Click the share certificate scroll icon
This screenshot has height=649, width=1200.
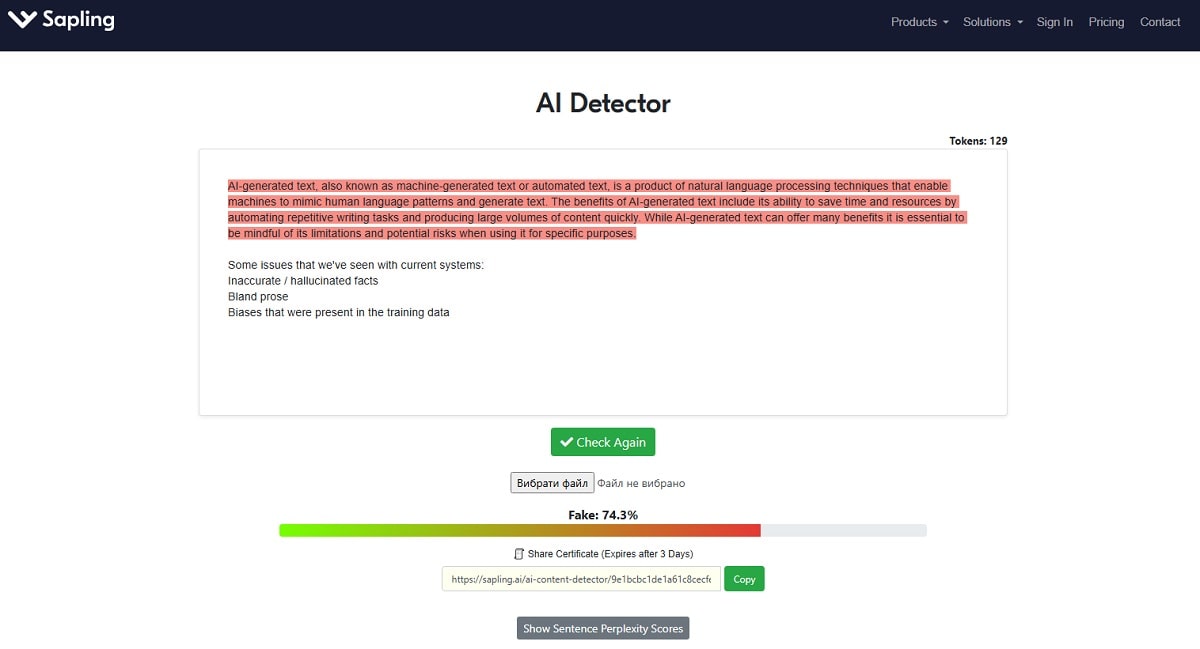pos(518,553)
